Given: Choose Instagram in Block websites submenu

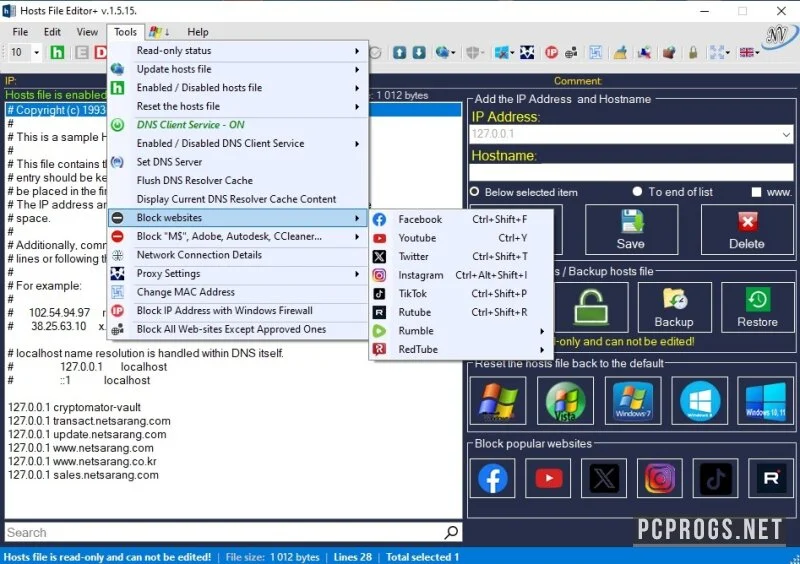Looking at the screenshot, I should [461, 275].
